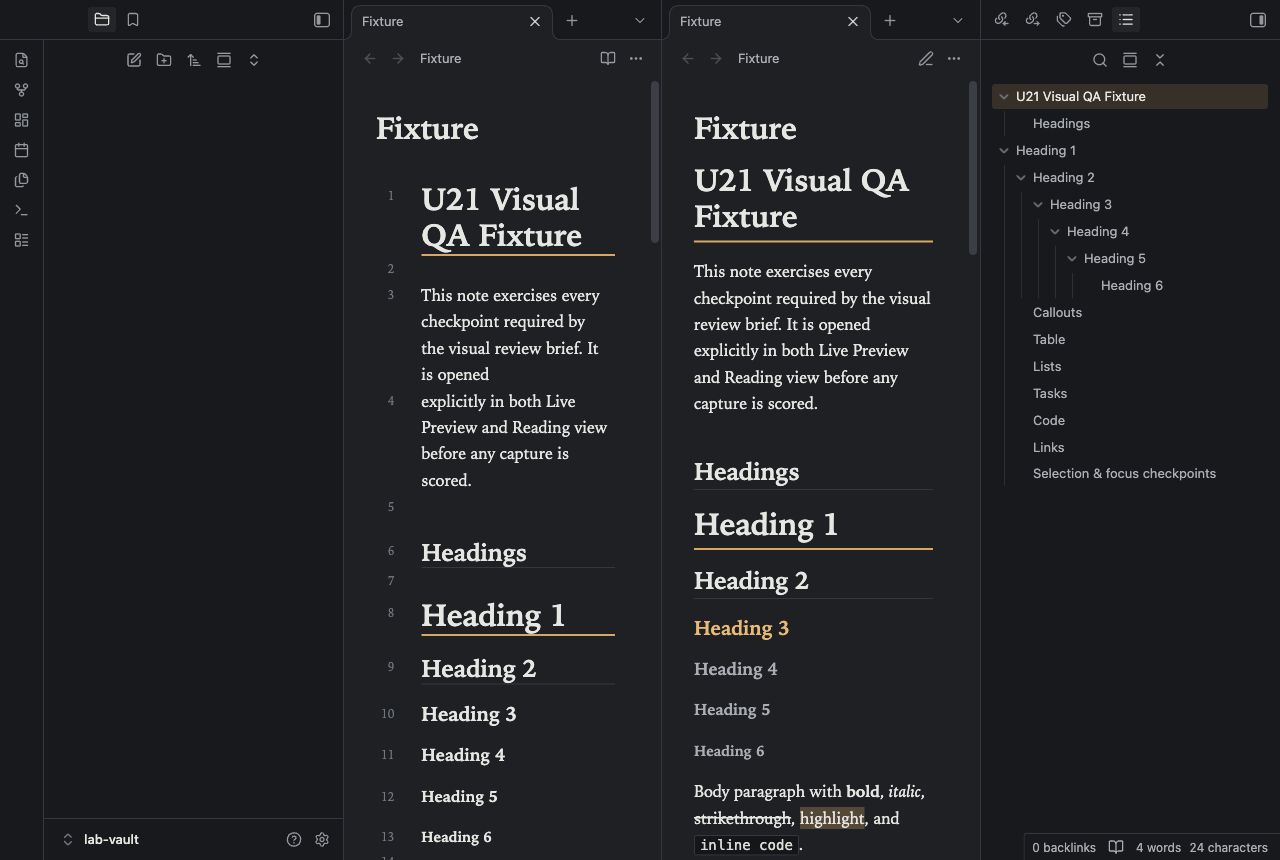Open the lab-vault vault switcher
Image resolution: width=1280 pixels, height=860 pixels.
coord(101,839)
